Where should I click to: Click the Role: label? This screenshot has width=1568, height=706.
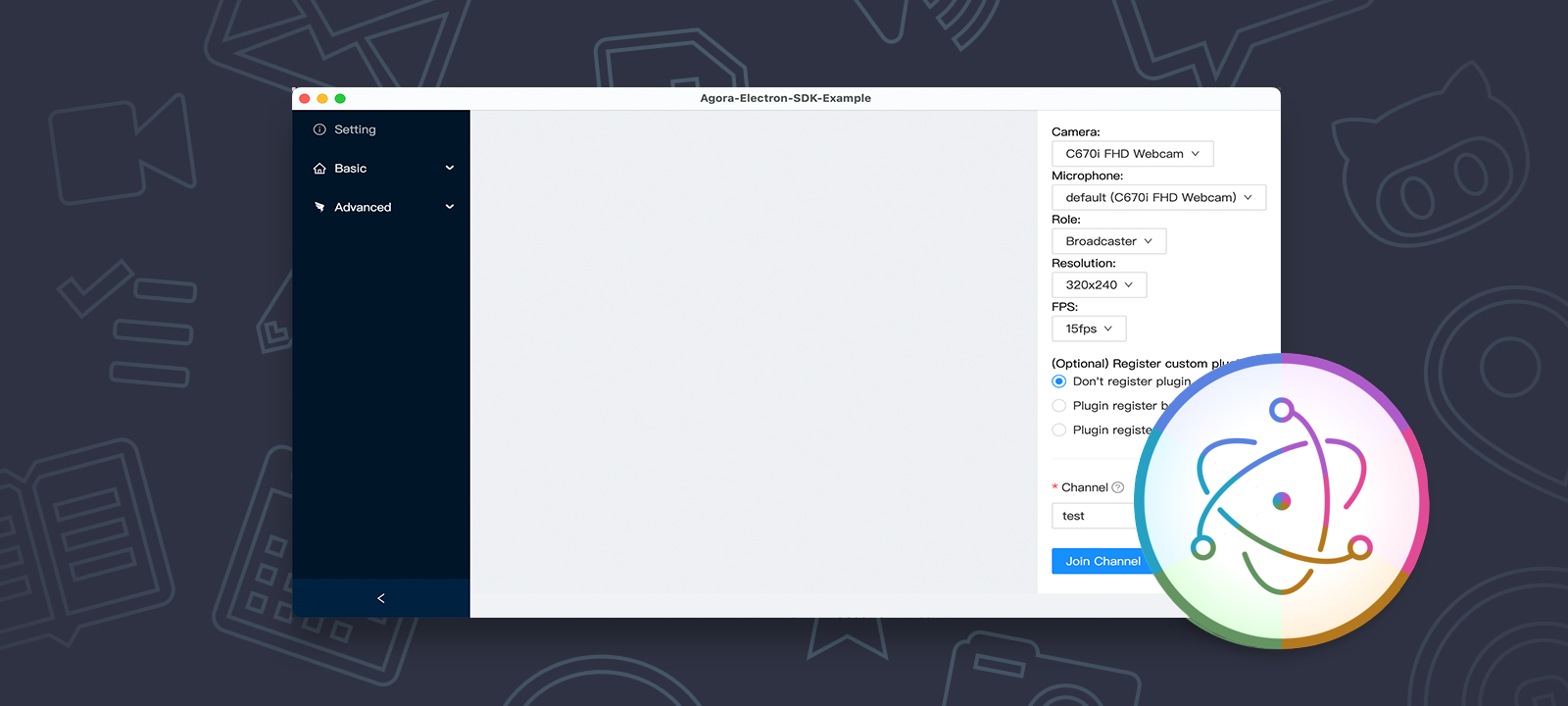[1066, 220]
